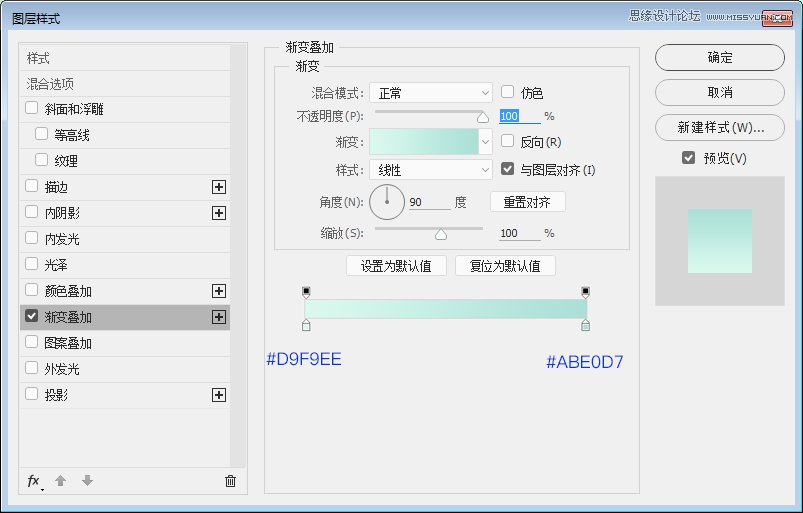Click 新建样式 new style button

[720, 127]
